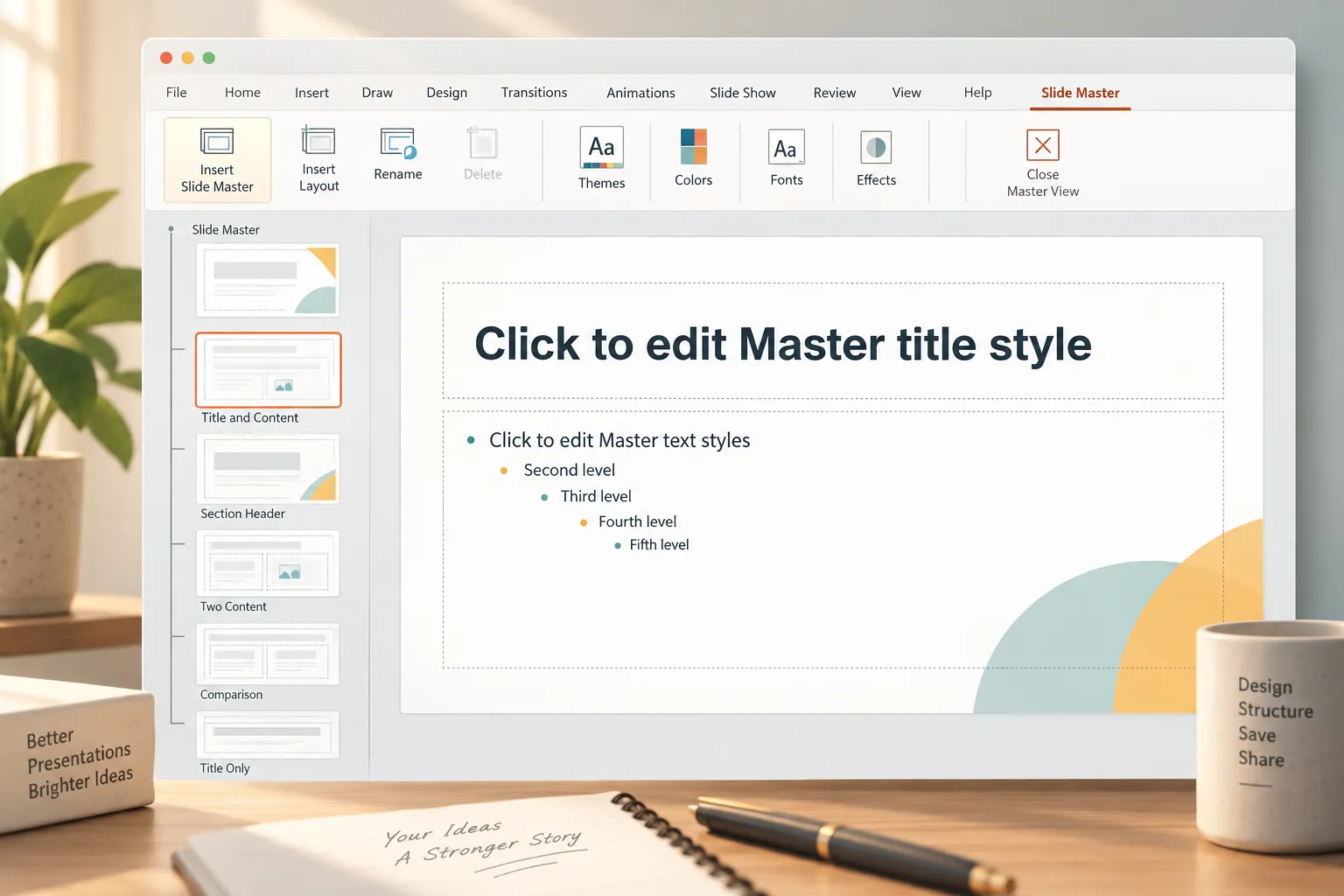Click the Master title style placeholder
The height and width of the screenshot is (896, 1344).
(833, 341)
